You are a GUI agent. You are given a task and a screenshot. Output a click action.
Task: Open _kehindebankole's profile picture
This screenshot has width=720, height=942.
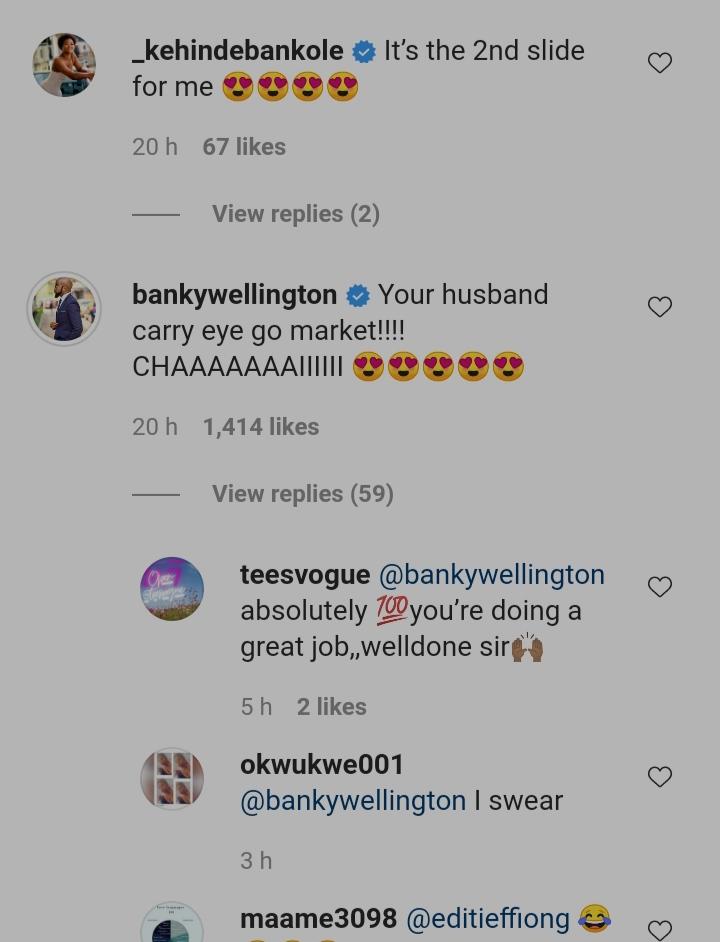pos(64,65)
